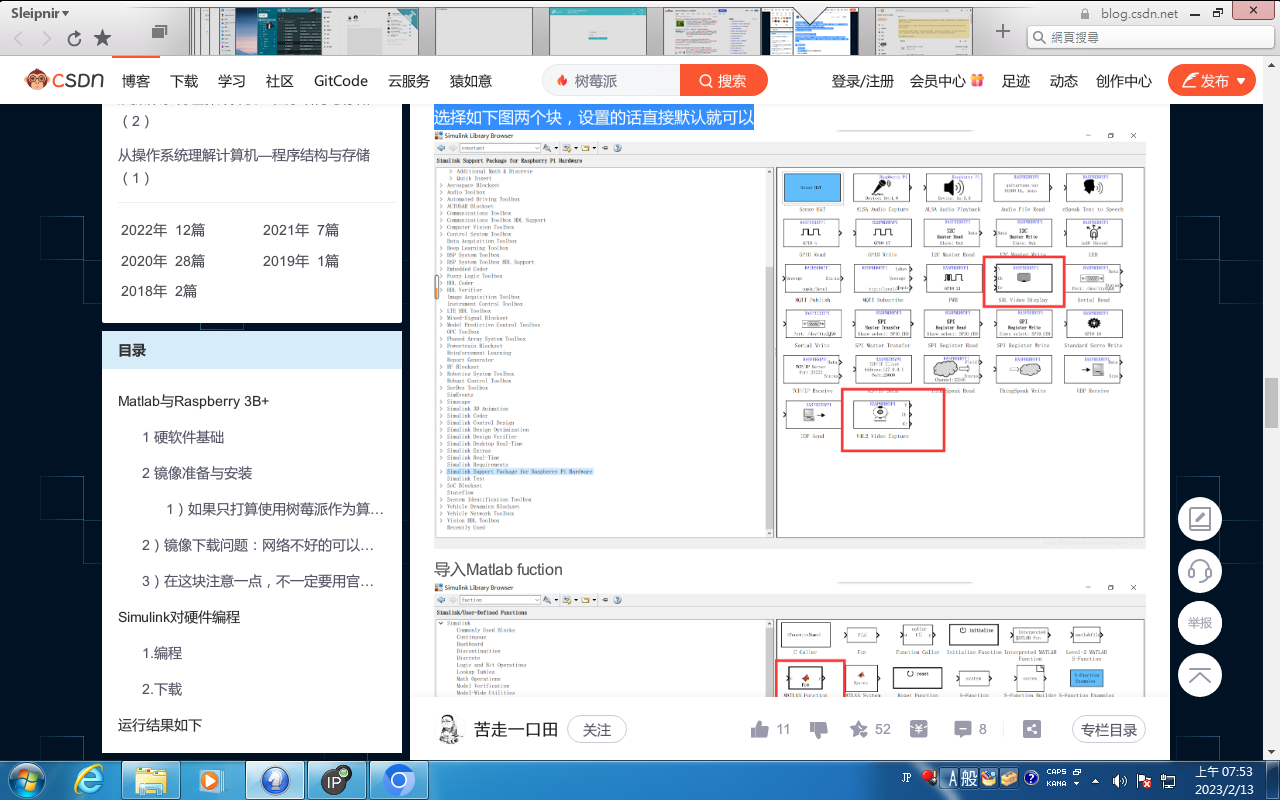Jump to 3）在这块注意一点 in contents

click(x=258, y=581)
